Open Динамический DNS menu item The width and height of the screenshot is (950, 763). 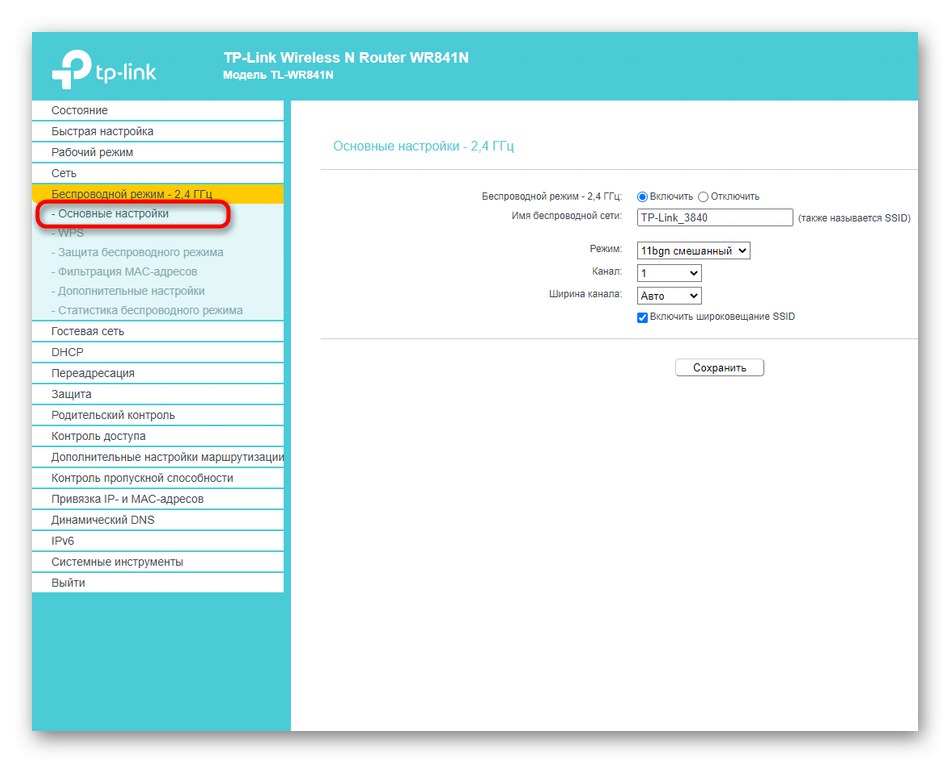click(158, 520)
